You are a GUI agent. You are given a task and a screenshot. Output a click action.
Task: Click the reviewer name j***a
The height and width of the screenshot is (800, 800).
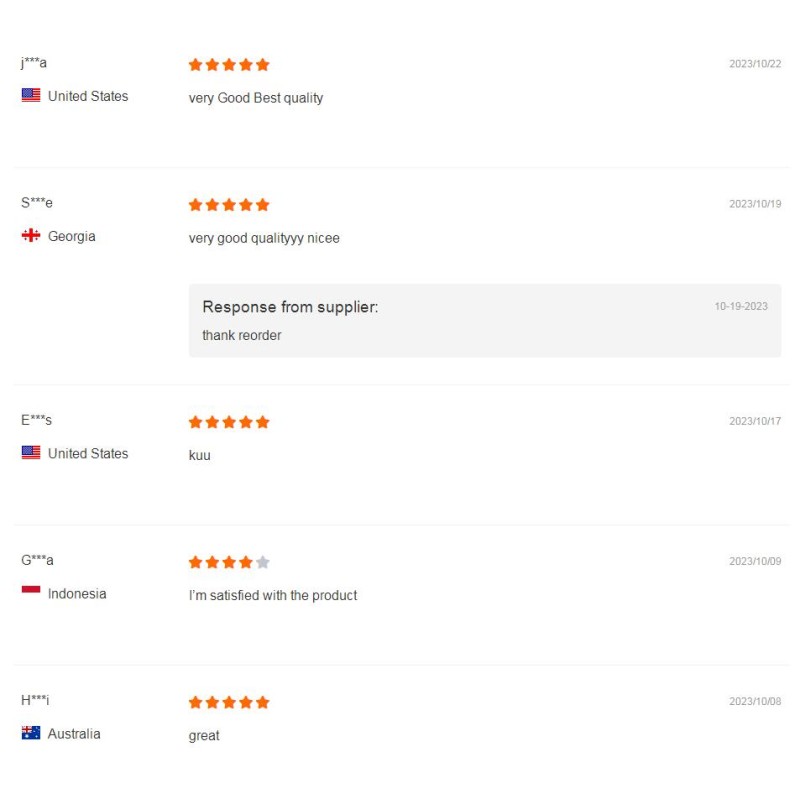click(x=34, y=63)
